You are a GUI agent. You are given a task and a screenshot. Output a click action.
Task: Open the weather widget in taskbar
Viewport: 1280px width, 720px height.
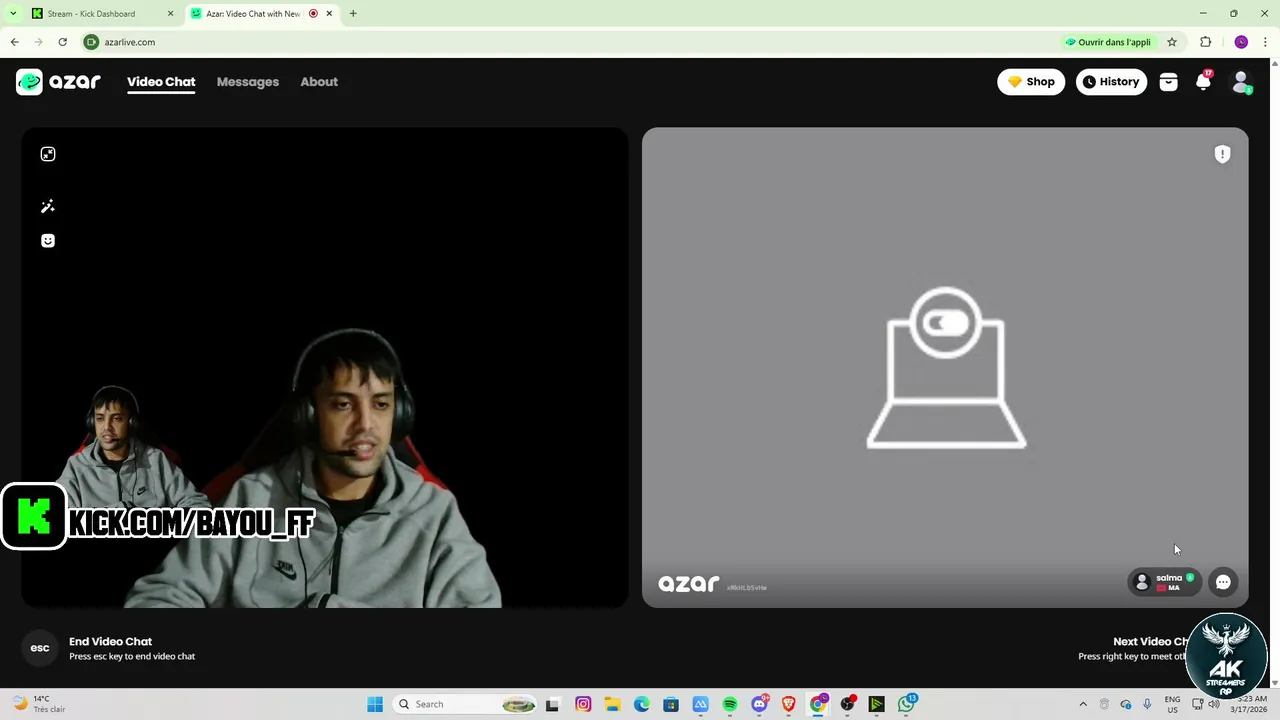pyautogui.click(x=38, y=704)
